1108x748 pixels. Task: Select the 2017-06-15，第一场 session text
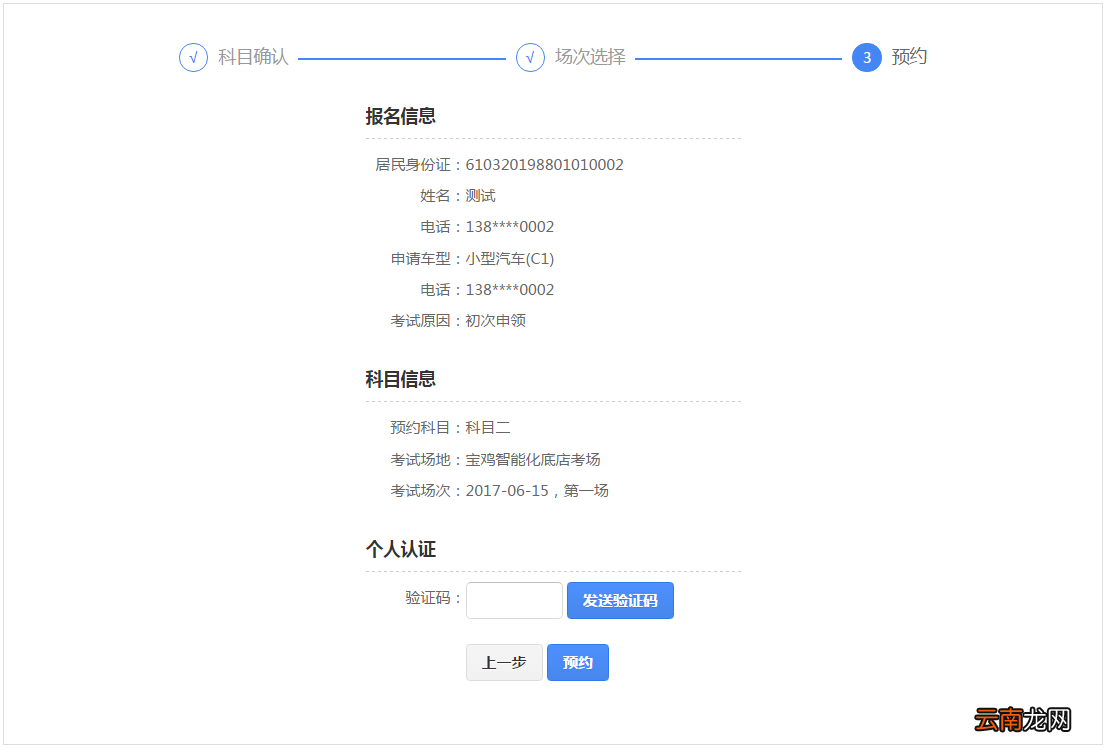click(537, 490)
